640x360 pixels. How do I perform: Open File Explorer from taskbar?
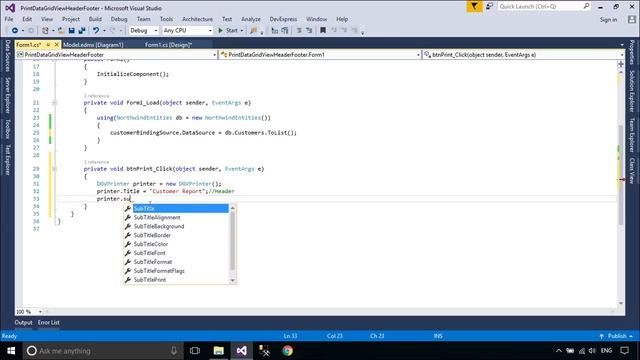(x=219, y=351)
